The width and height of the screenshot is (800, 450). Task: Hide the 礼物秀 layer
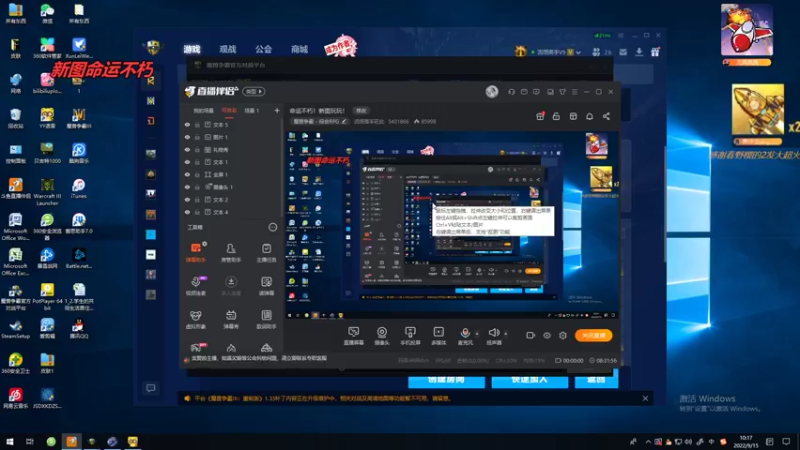click(x=187, y=150)
